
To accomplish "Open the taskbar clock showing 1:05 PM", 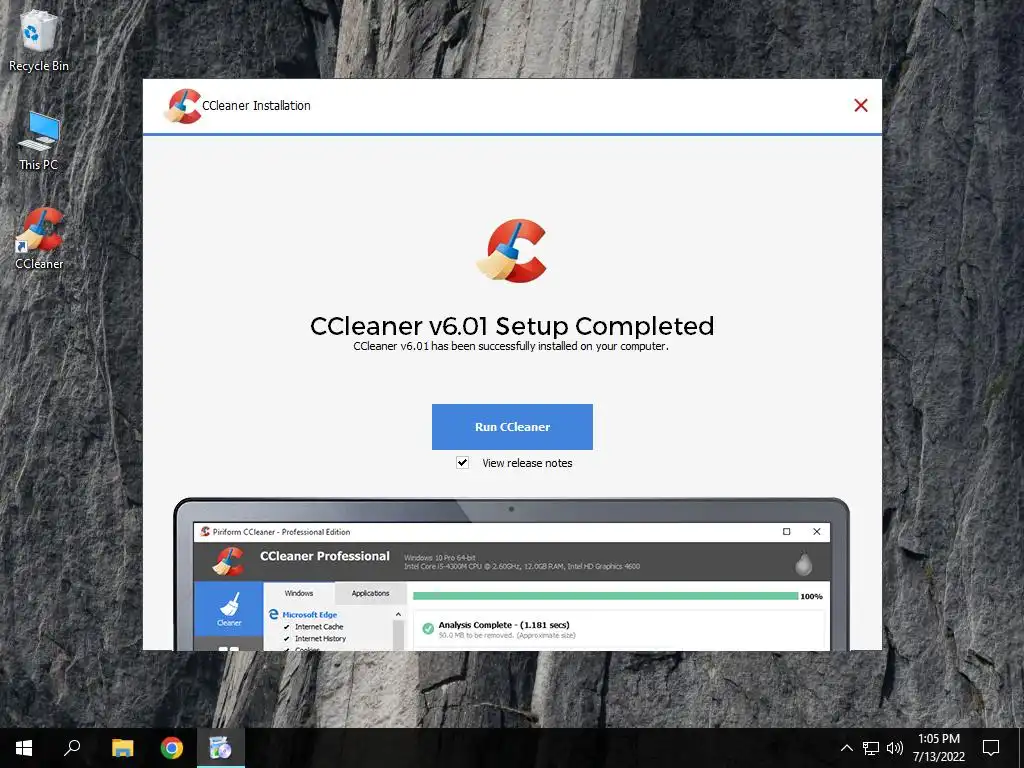I will pos(938,748).
